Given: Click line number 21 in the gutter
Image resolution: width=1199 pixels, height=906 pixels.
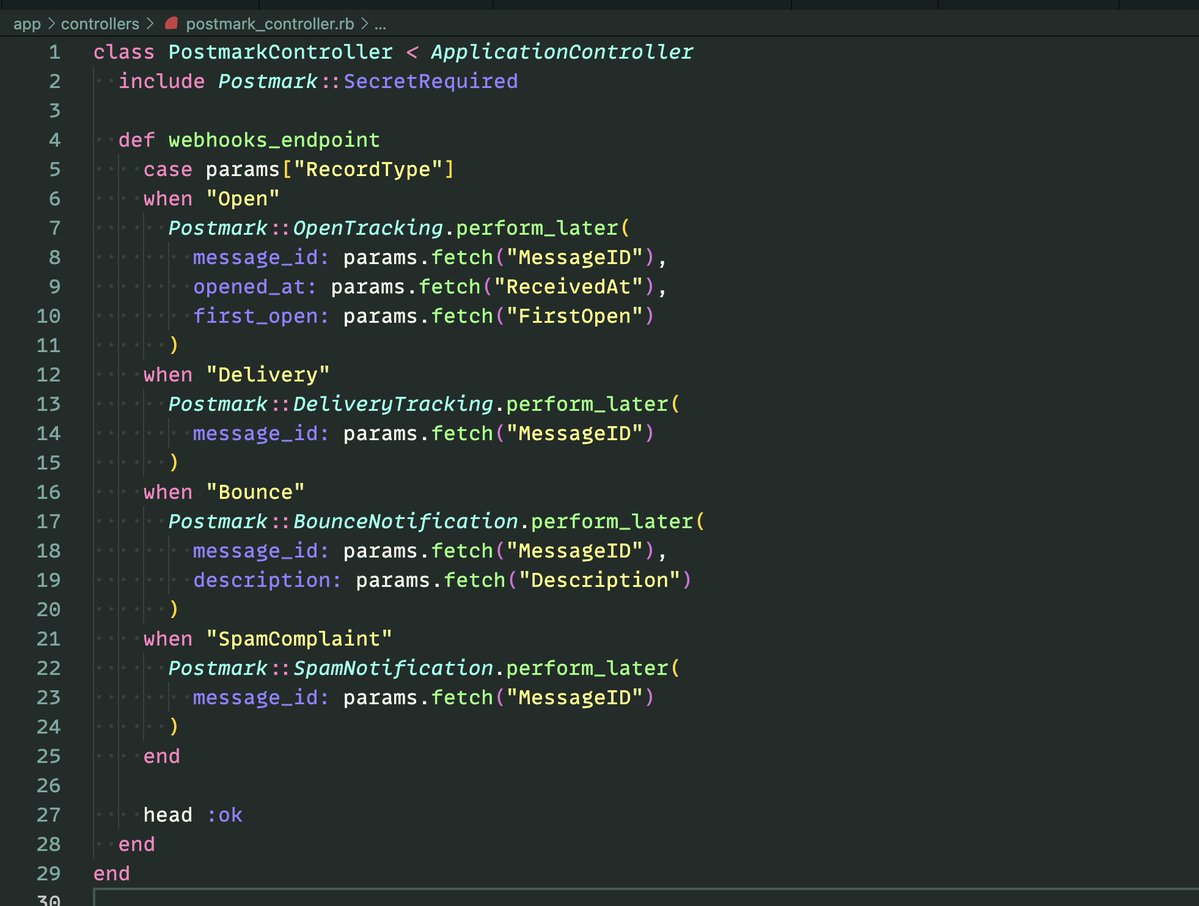Looking at the screenshot, I should tap(48, 638).
